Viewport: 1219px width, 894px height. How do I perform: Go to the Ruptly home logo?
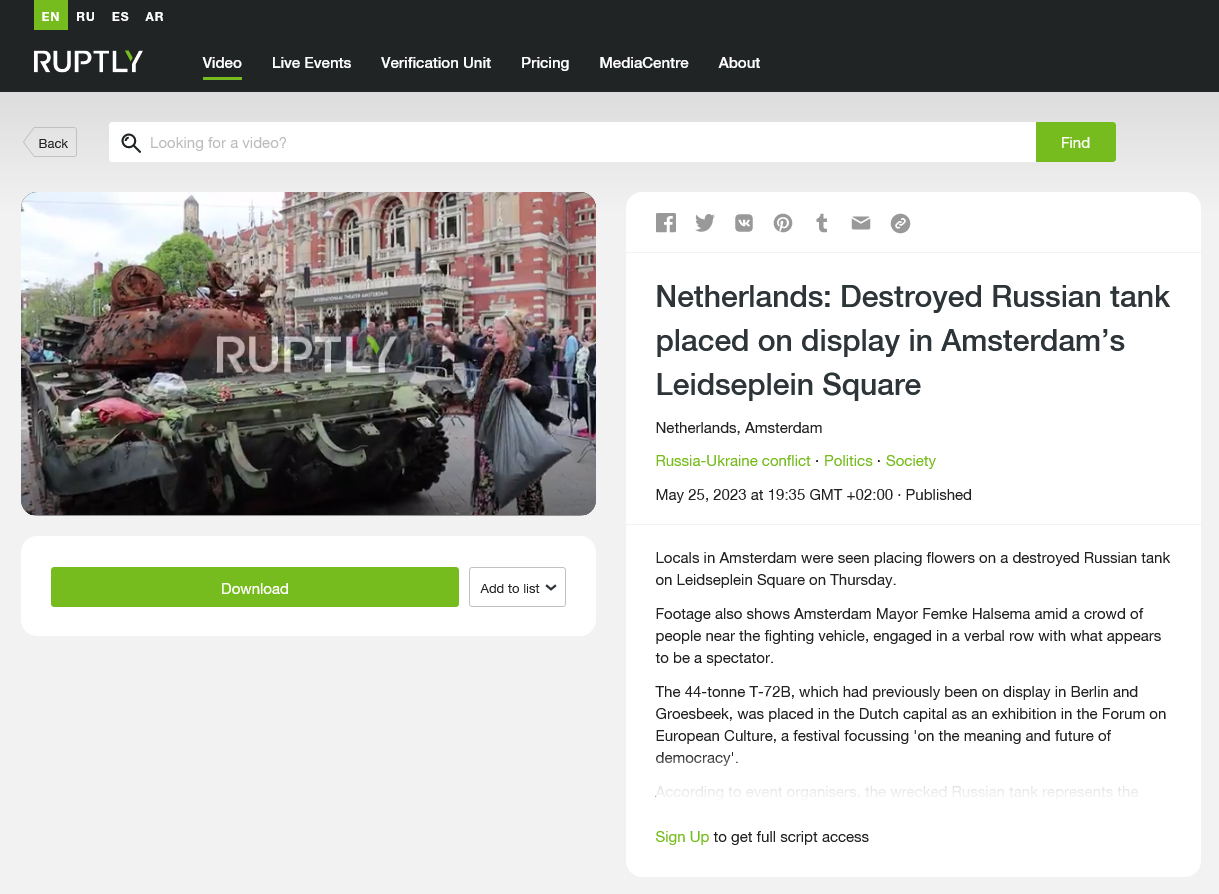coord(88,62)
